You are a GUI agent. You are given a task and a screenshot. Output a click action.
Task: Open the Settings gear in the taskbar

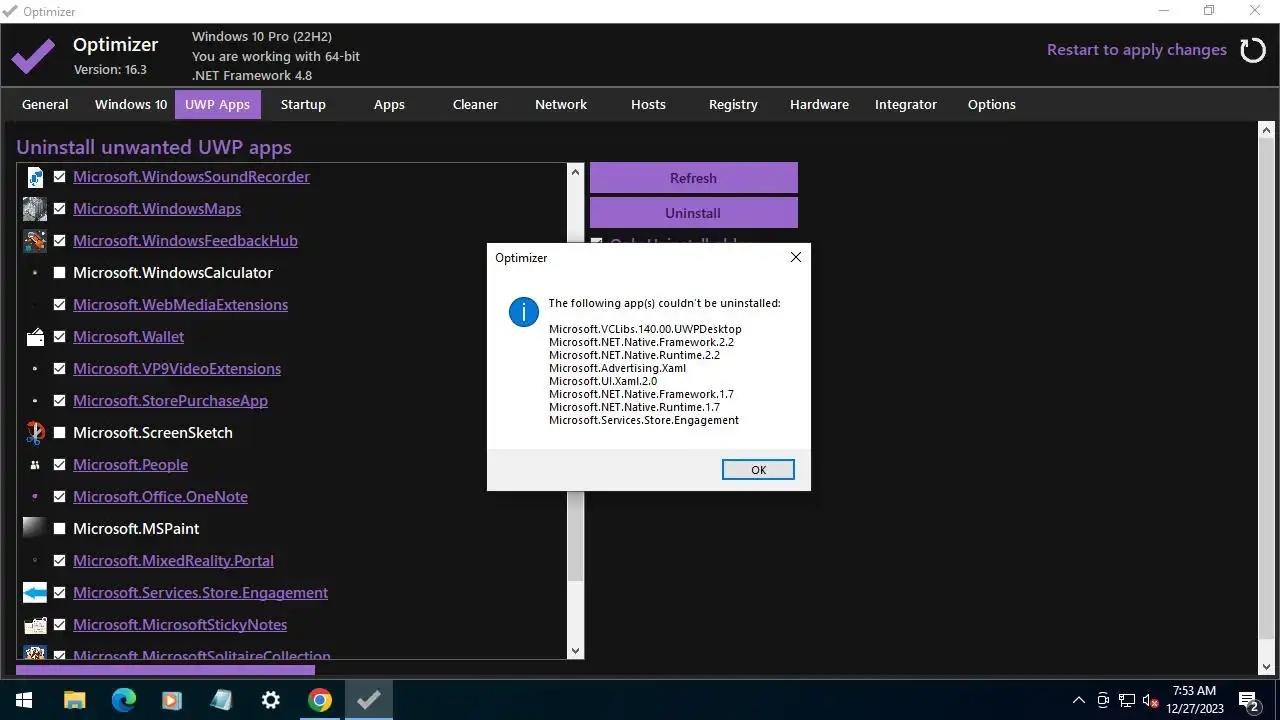click(271, 700)
